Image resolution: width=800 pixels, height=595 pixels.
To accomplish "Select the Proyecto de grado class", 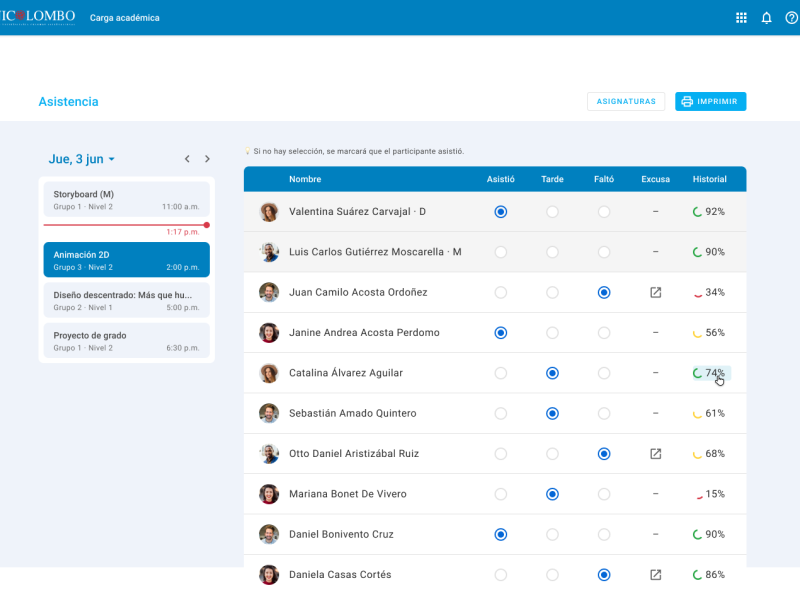I will click(x=126, y=341).
